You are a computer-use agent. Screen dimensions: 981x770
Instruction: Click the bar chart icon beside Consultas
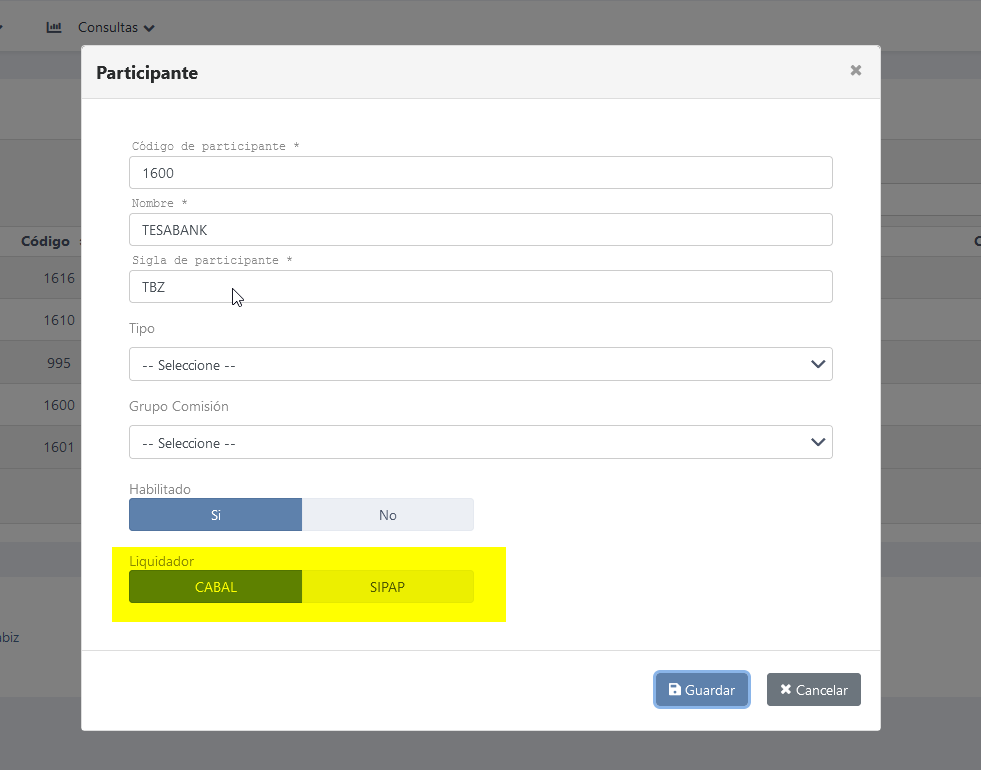[54, 27]
